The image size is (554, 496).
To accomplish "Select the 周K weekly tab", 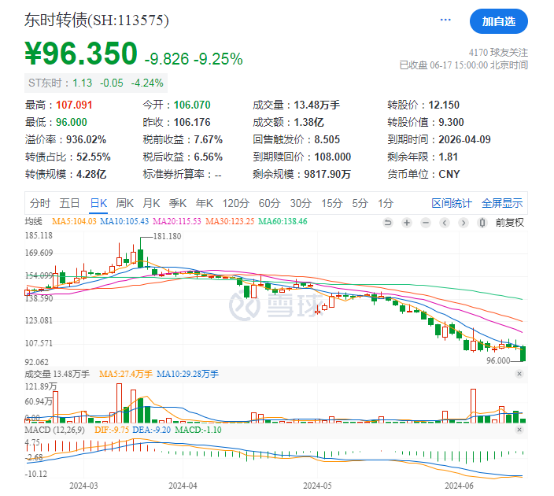I will click(125, 203).
